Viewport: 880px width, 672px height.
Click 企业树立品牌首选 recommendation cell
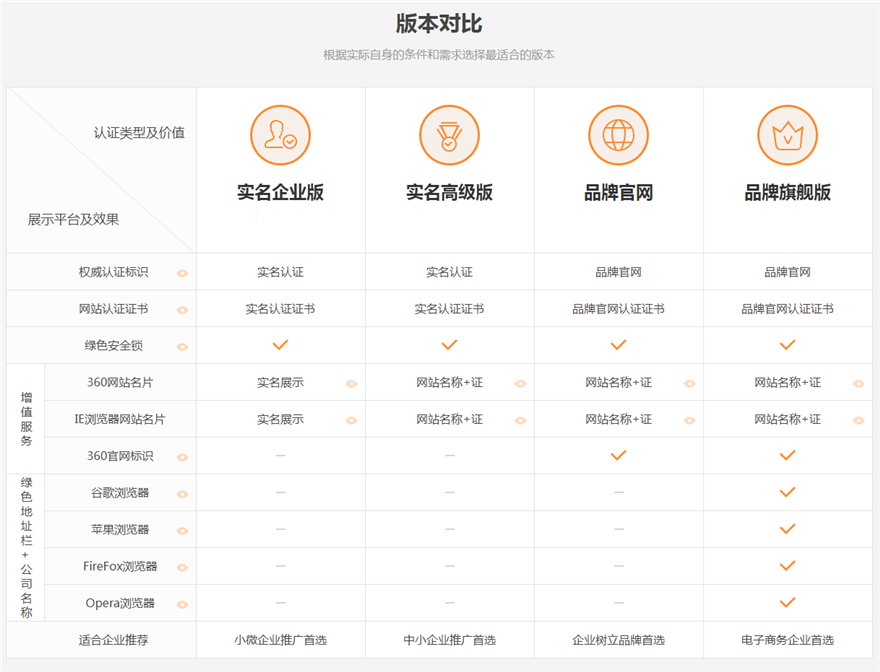618,640
